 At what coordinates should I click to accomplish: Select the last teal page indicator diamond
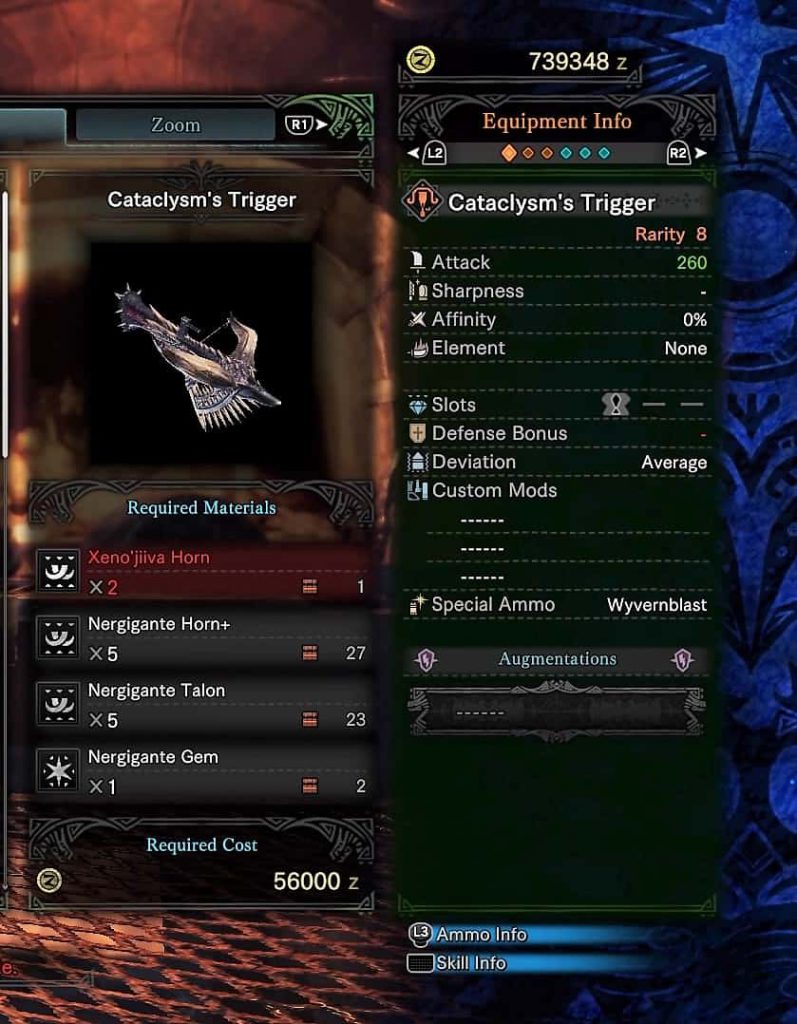(604, 153)
